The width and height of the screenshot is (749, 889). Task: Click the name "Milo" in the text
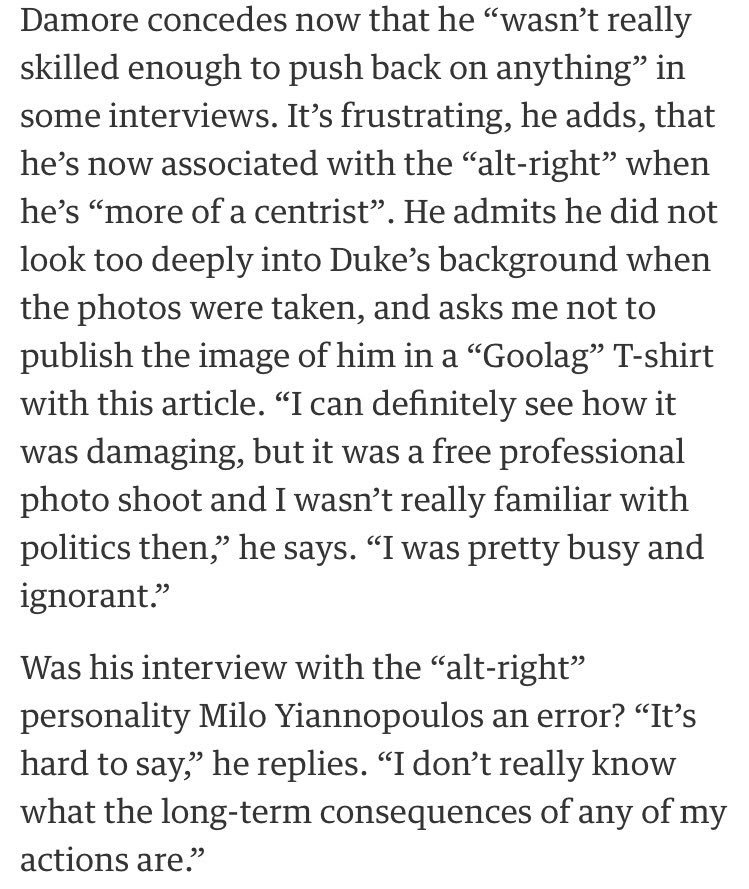pyautogui.click(x=232, y=716)
